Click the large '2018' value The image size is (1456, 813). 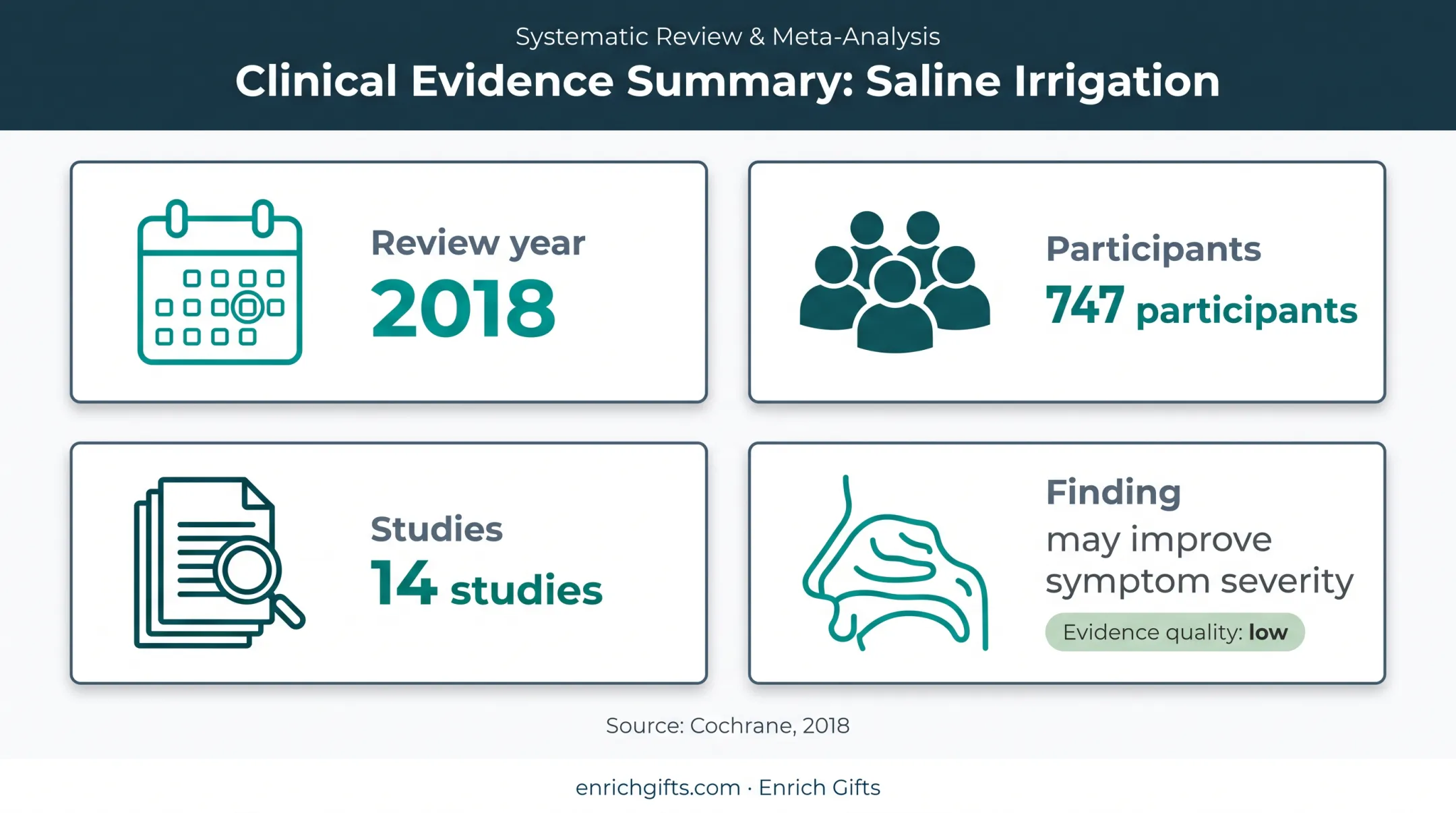pyautogui.click(x=463, y=308)
